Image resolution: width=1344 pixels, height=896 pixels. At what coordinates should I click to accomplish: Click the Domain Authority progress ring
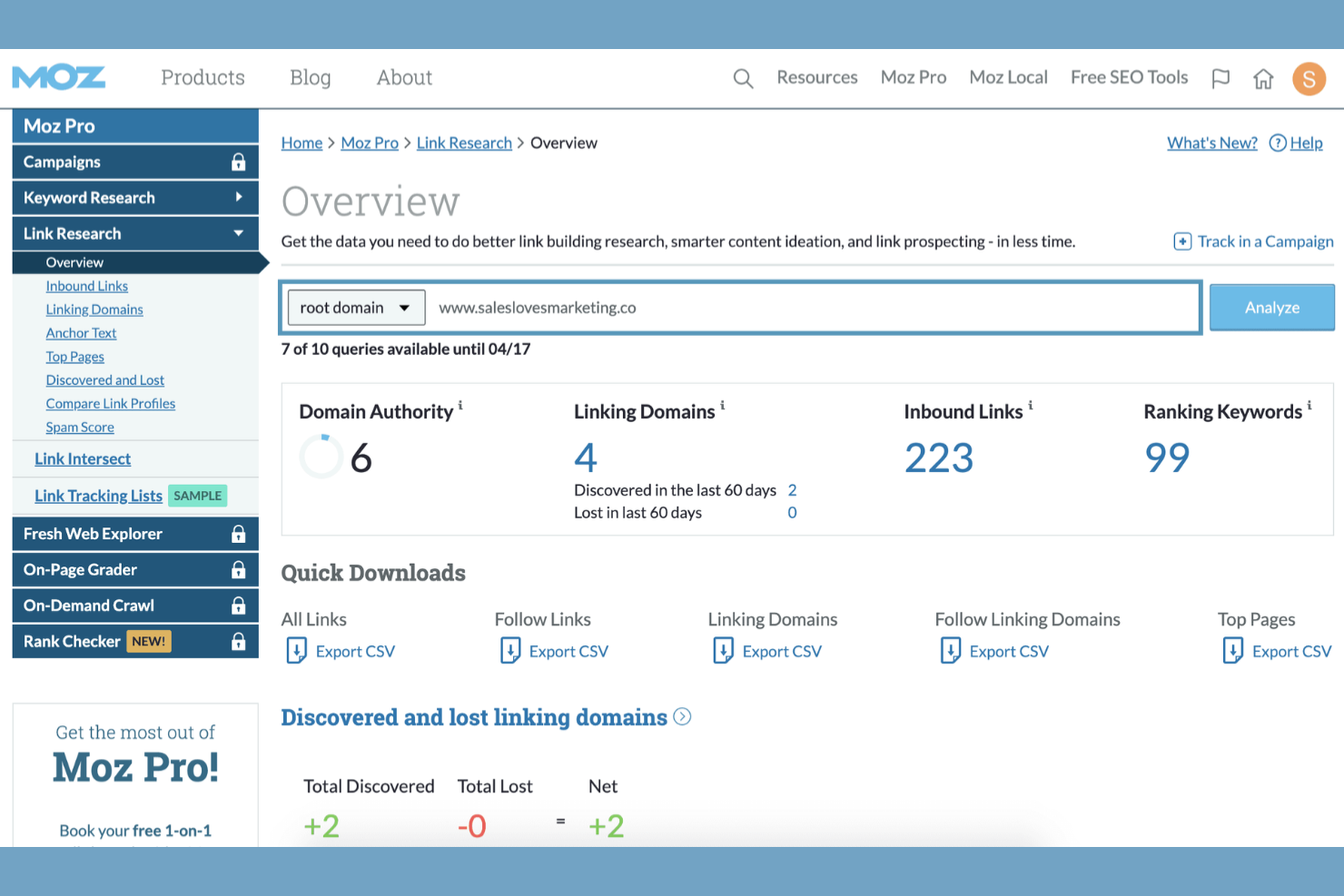pyautogui.click(x=321, y=457)
